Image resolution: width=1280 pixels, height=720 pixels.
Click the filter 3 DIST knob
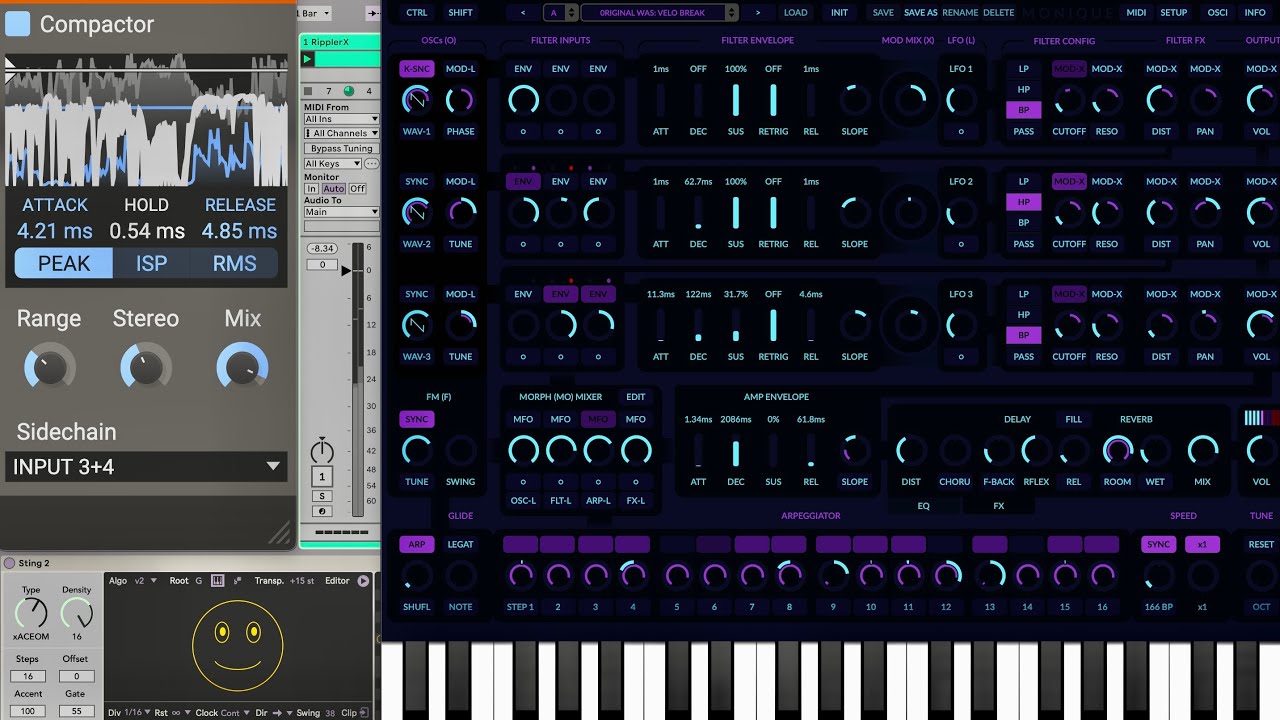pos(1161,325)
